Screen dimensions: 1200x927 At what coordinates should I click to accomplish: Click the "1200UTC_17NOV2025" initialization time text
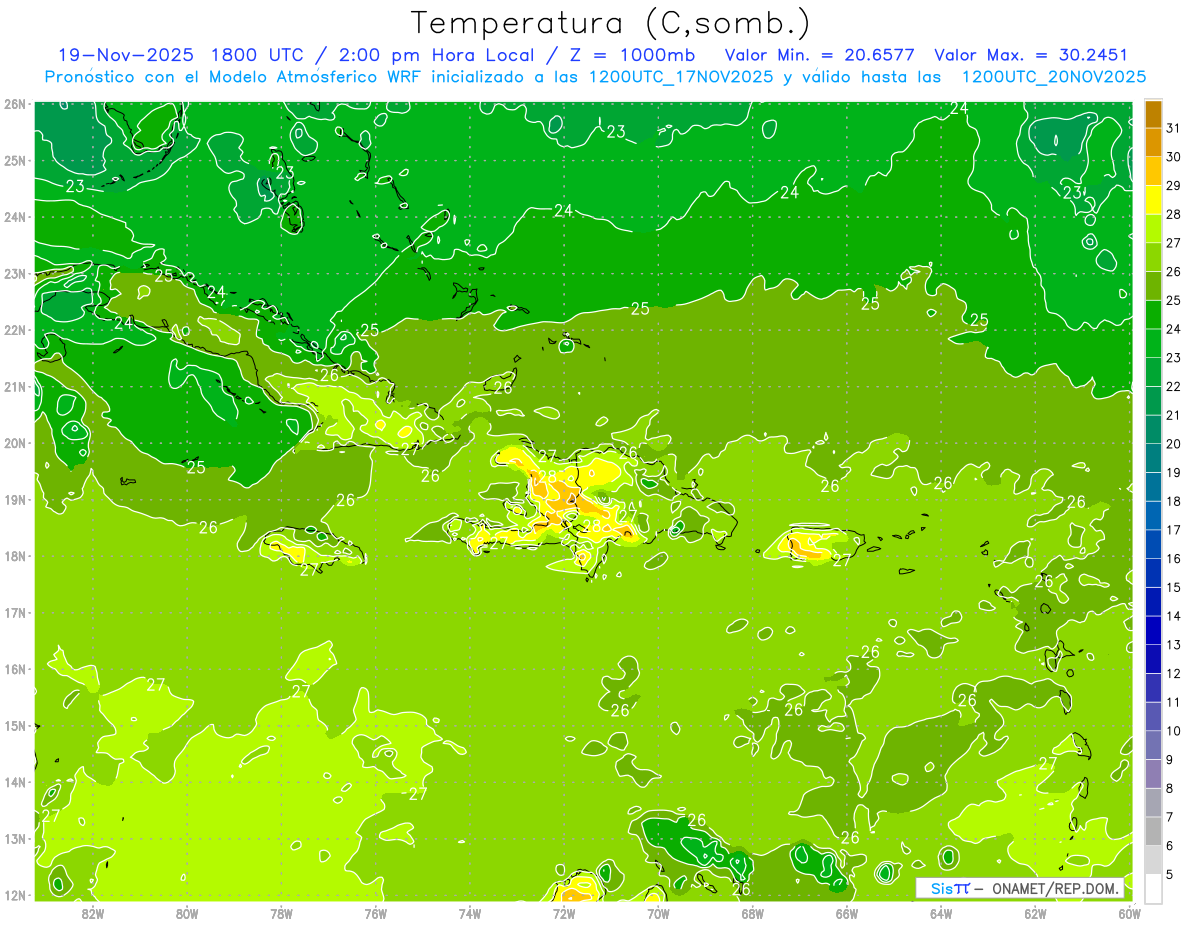(676, 77)
